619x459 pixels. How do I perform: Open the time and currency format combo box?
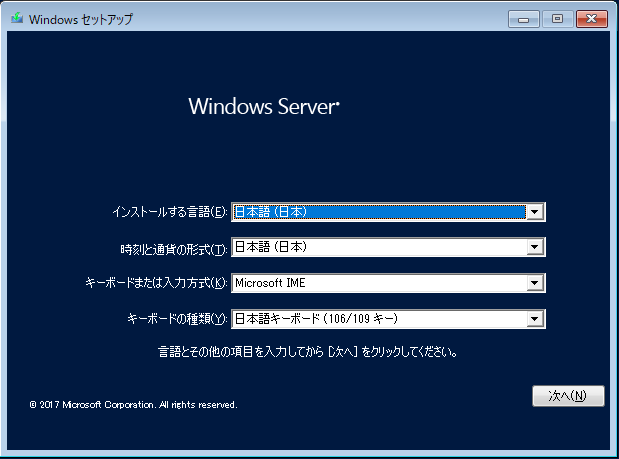tap(388, 247)
